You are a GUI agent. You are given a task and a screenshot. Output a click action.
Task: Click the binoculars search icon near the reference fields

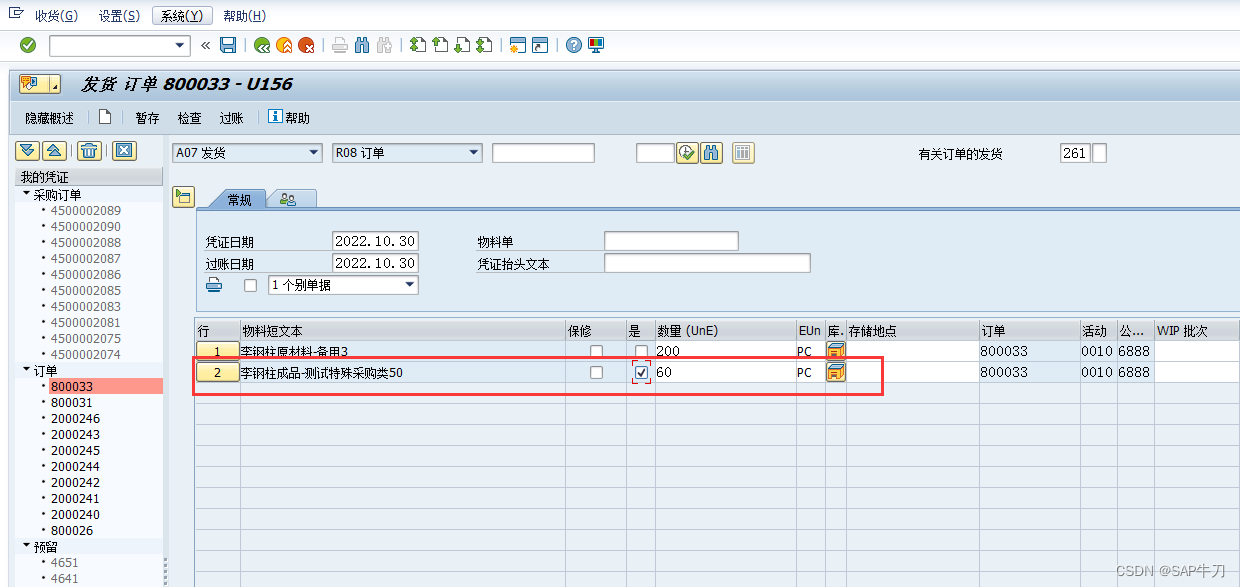pos(711,153)
